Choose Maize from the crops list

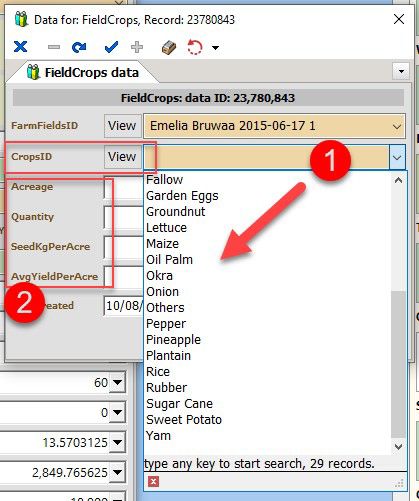163,244
